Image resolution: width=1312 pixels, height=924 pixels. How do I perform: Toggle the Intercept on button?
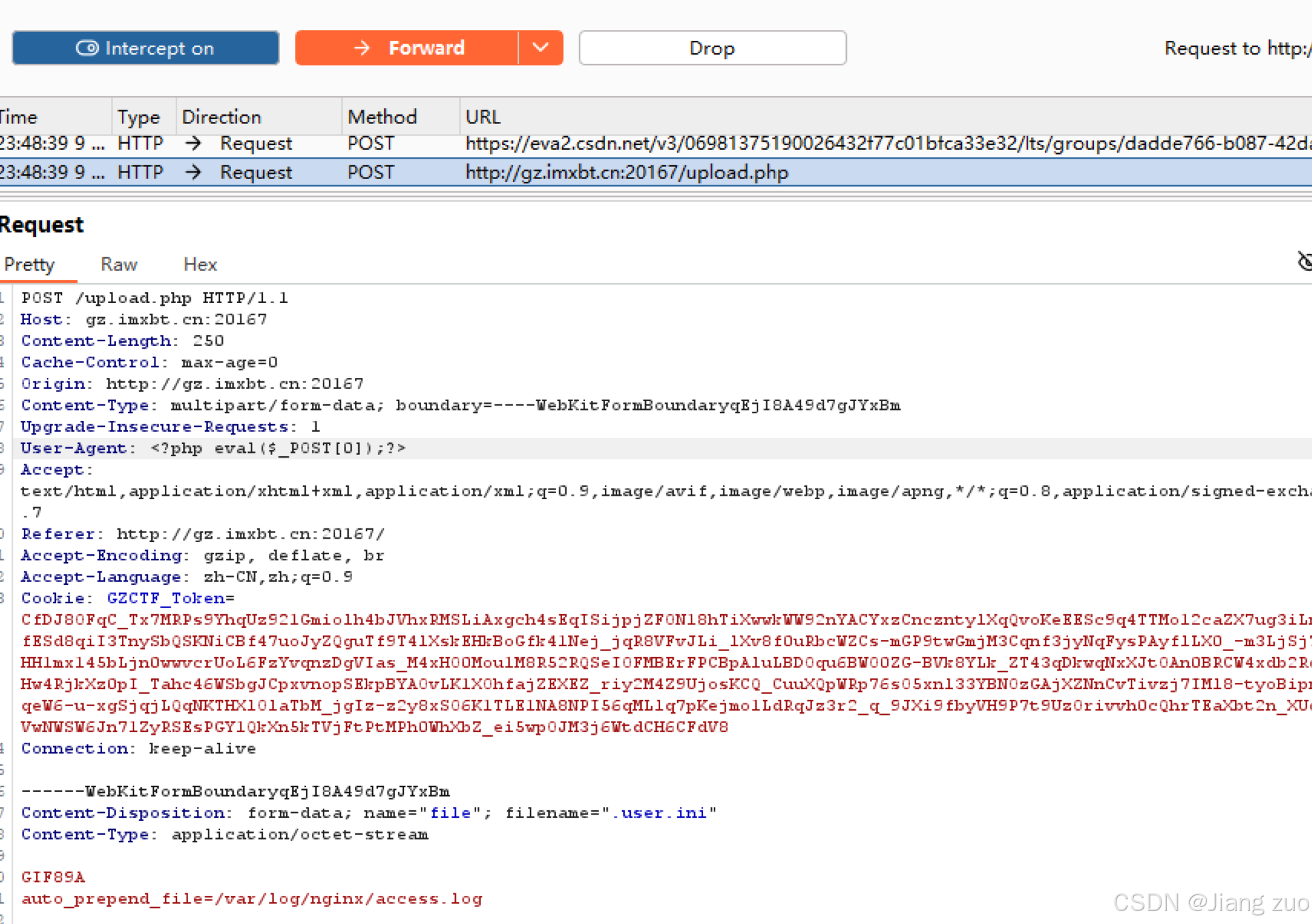(145, 48)
